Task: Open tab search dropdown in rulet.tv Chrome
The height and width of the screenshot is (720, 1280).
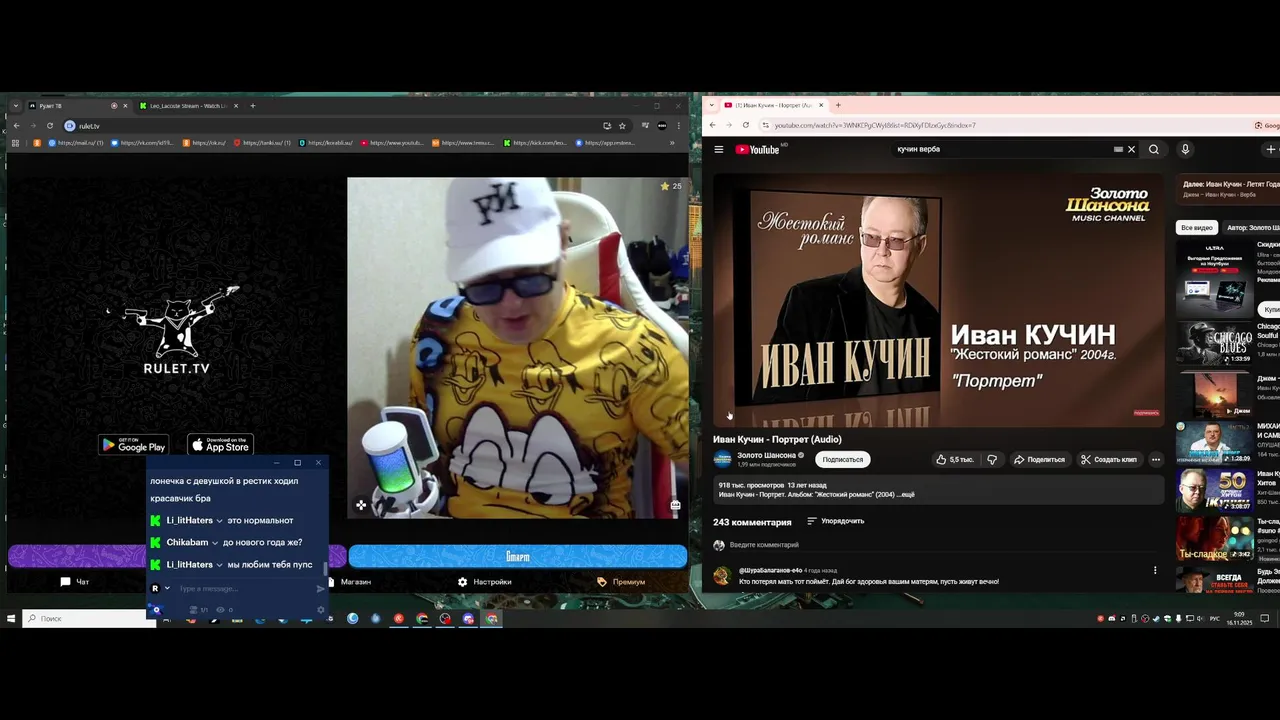Action: [x=16, y=106]
